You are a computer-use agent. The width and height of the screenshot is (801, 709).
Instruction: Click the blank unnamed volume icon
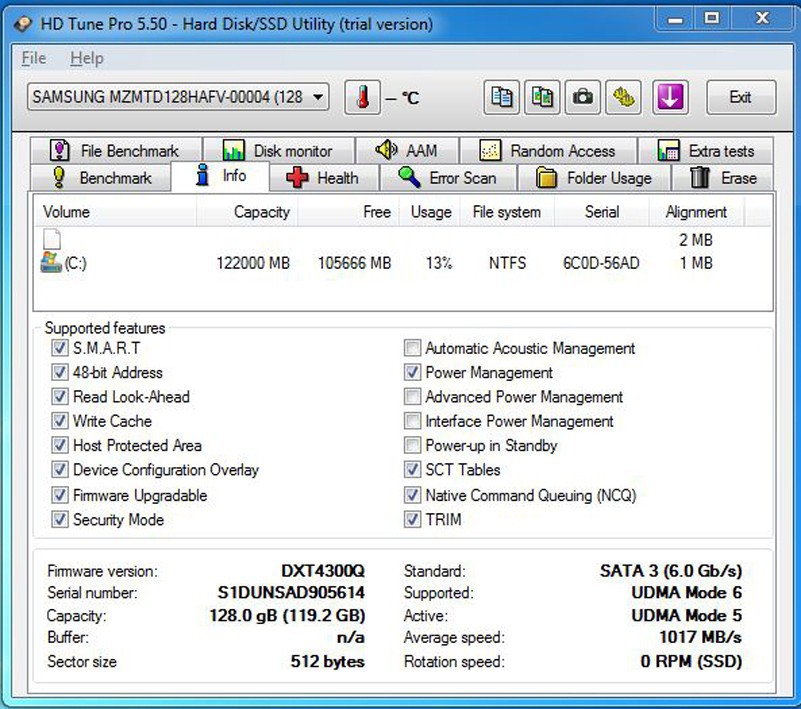click(52, 239)
